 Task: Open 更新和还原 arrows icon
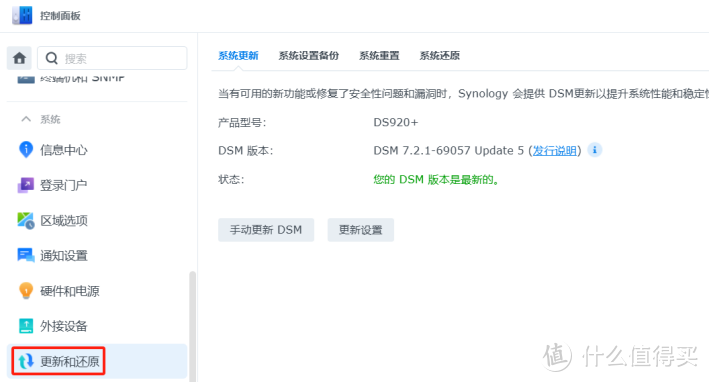pos(26,361)
